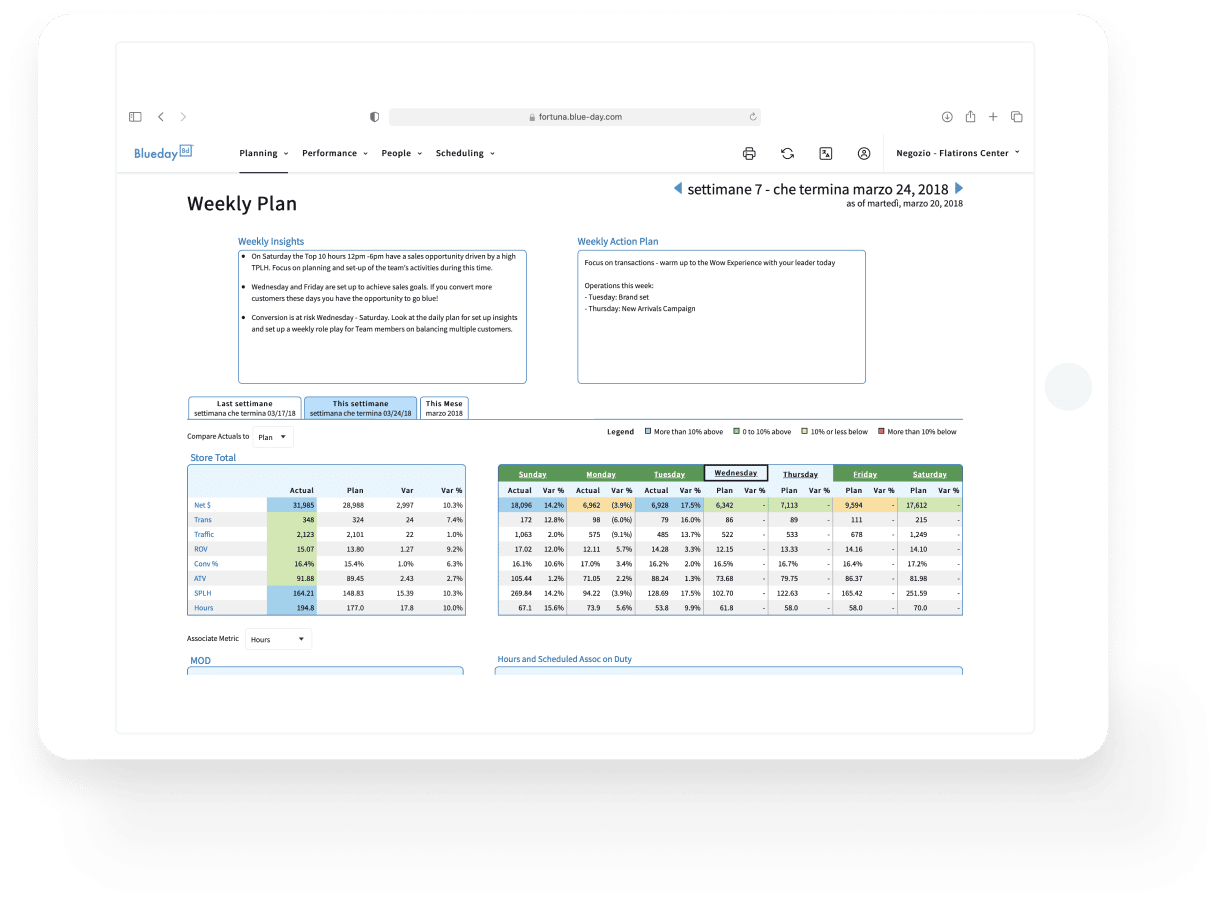
Task: Open the Associate Metric Hours dropdown
Action: pos(278,639)
